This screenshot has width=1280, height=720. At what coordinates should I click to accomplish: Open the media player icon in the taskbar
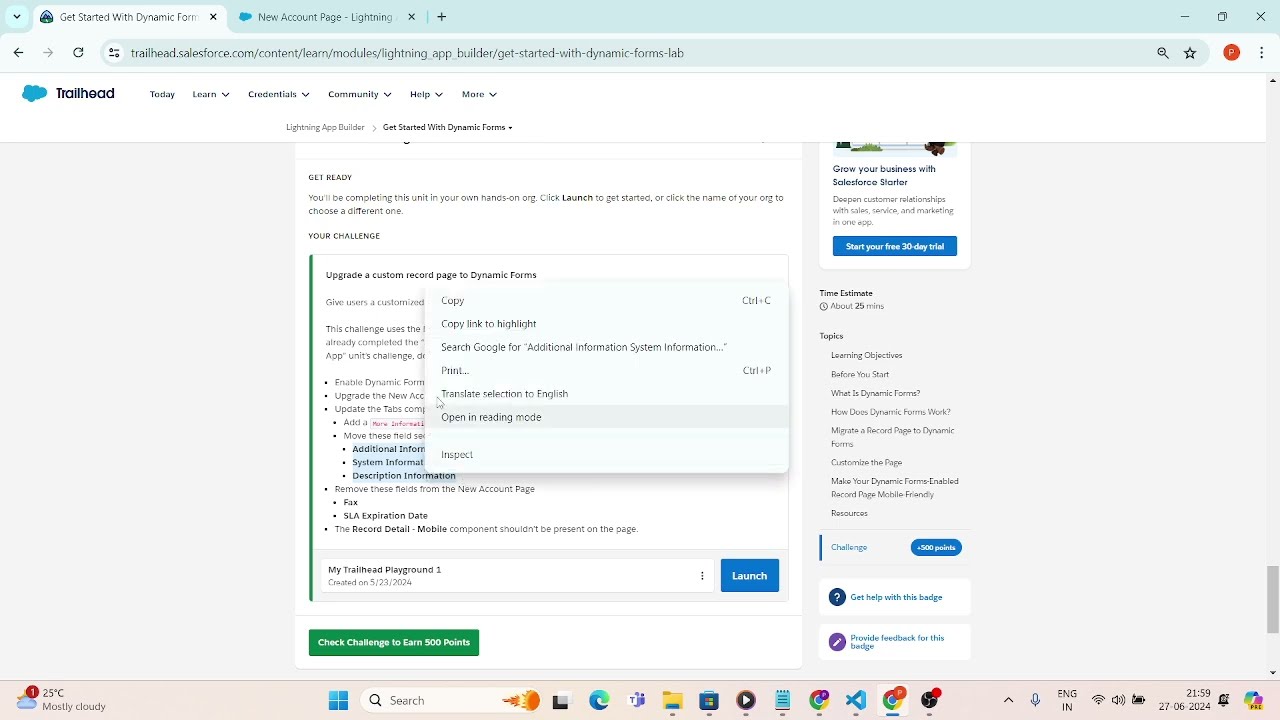[746, 700]
